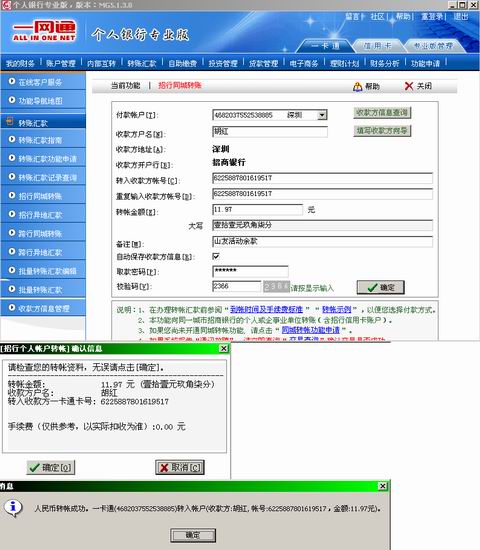Click the captcha image beside 校验码

276,287
